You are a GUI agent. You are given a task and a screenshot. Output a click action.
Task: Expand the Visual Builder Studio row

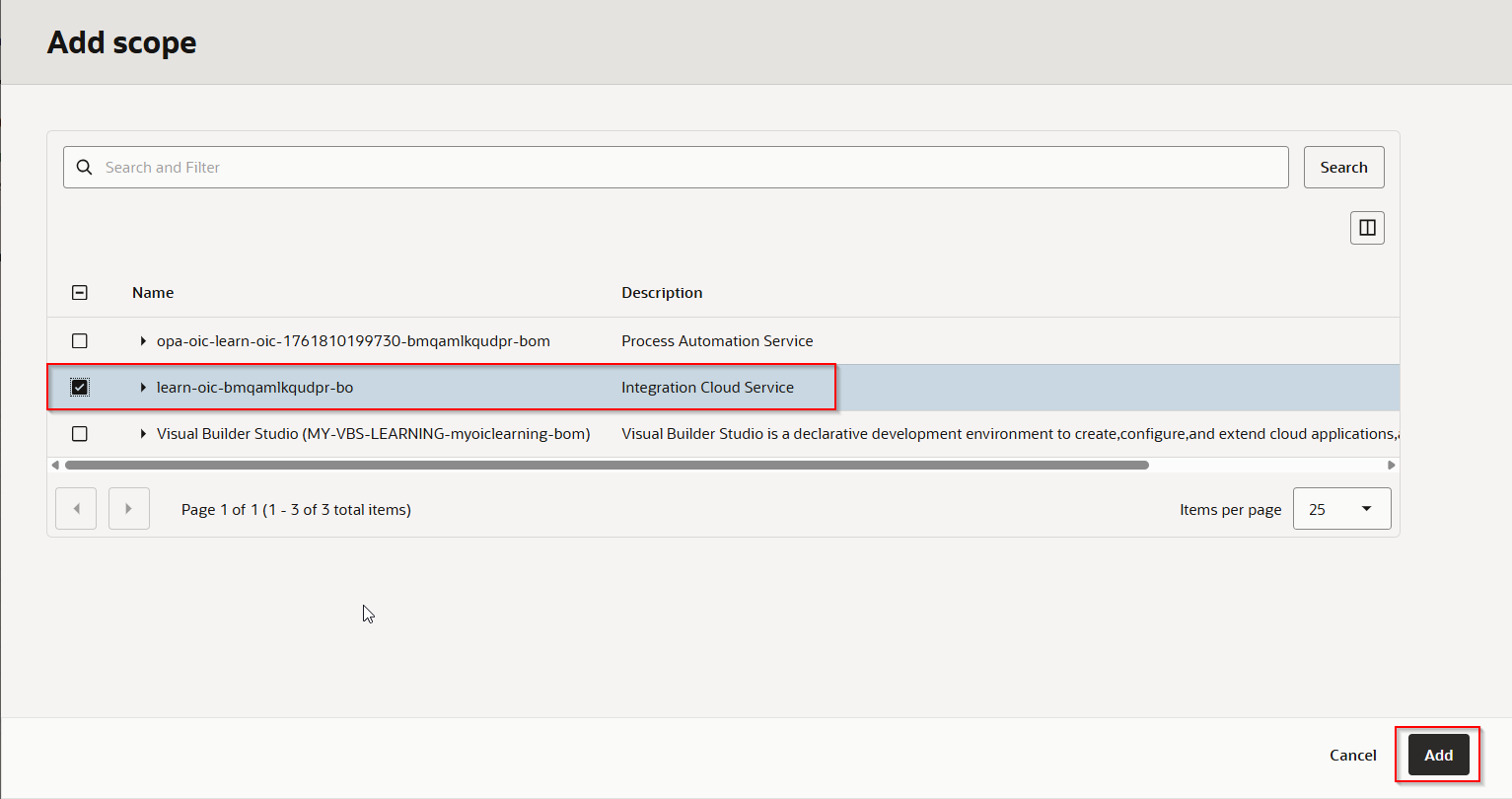(143, 434)
